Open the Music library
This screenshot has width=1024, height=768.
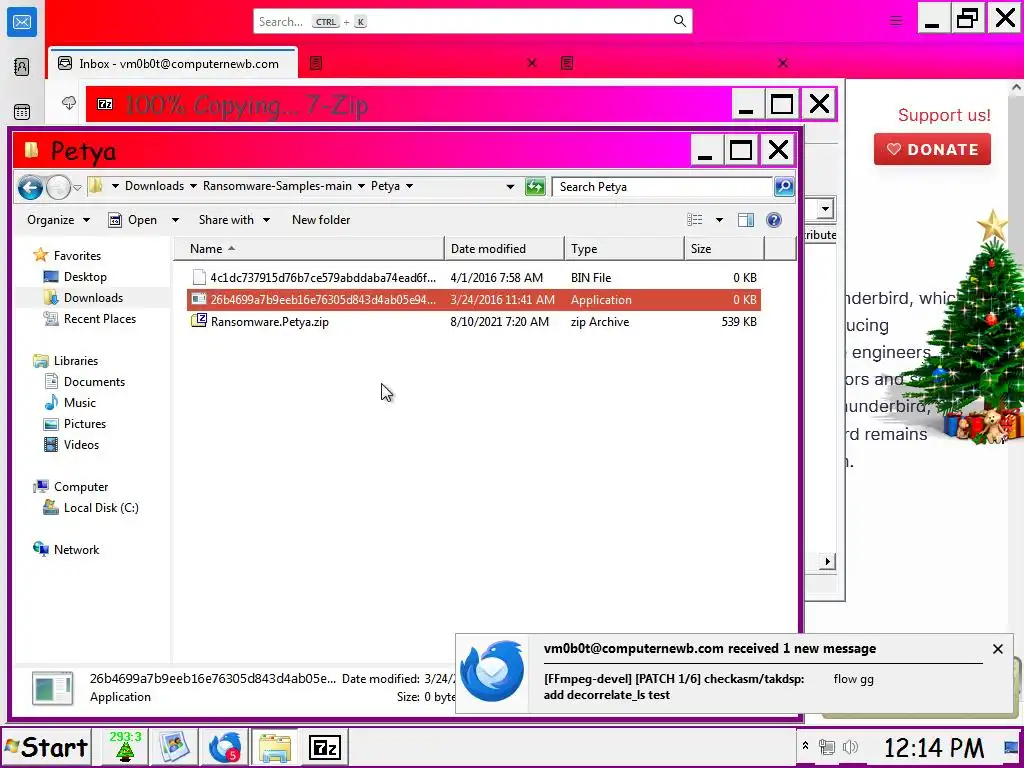[x=79, y=402]
